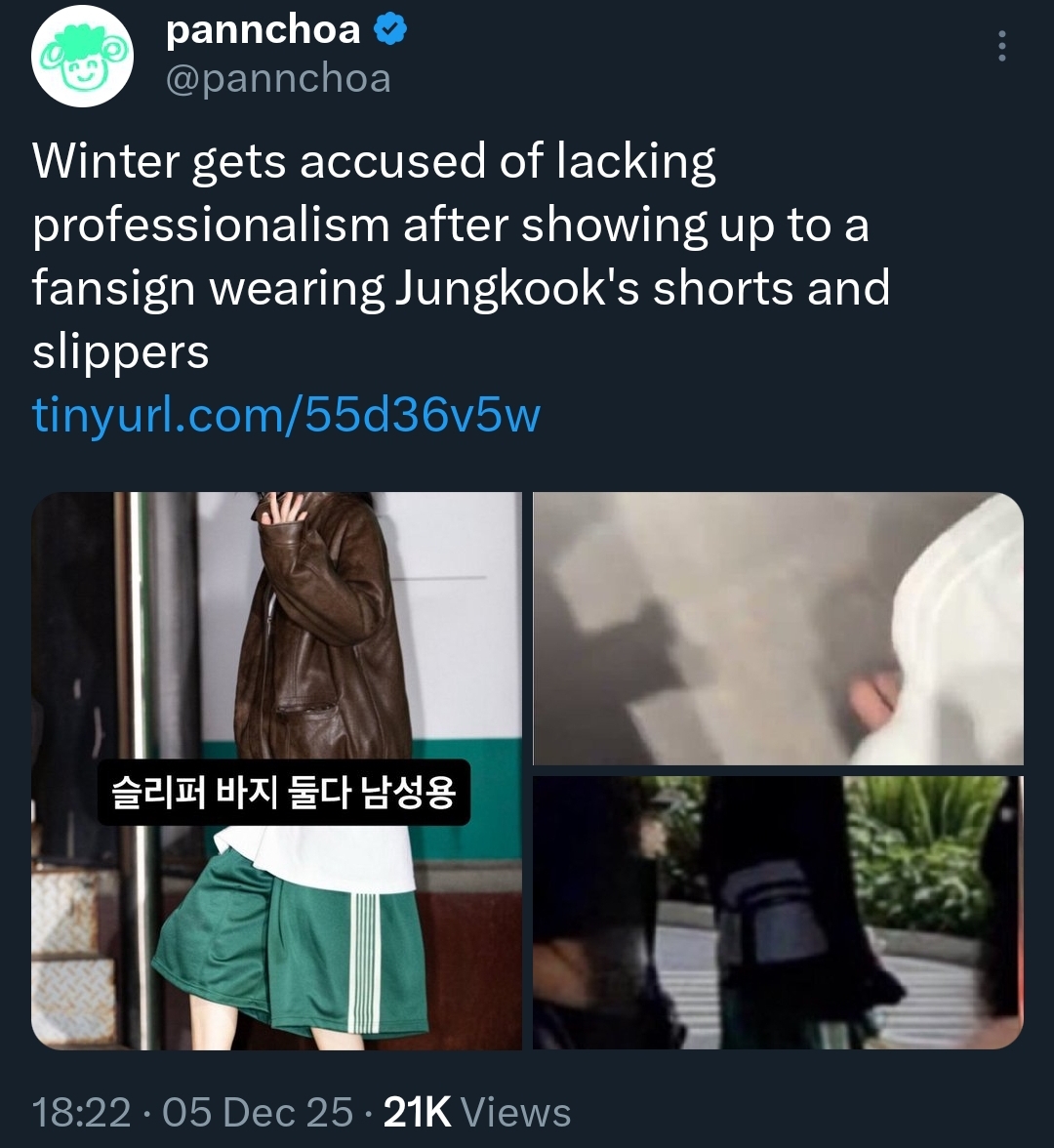This screenshot has height=1148, width=1054.
Task: Open the three-dot more options menu
Action: pos(1002,46)
